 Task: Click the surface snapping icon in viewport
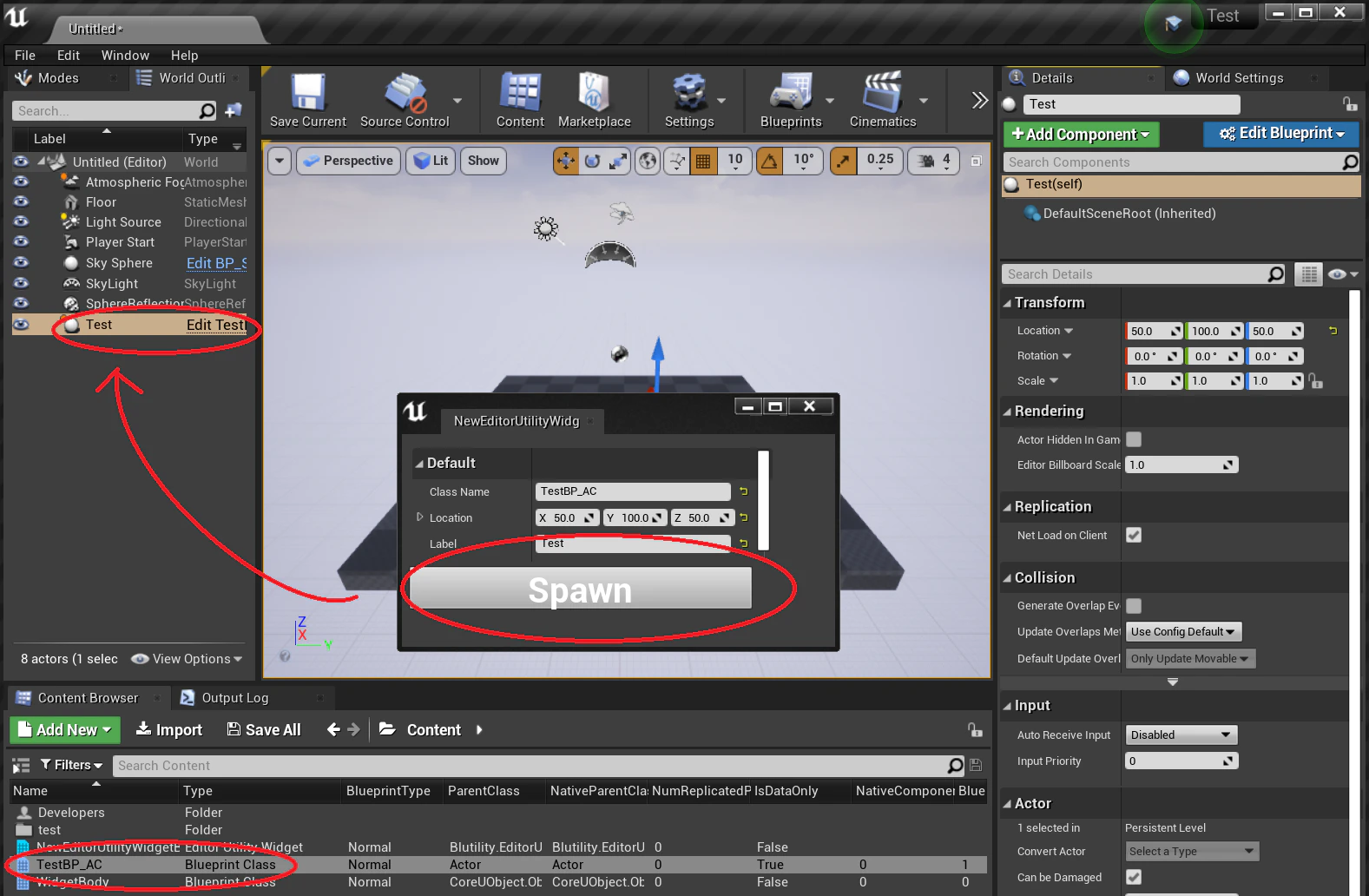click(x=677, y=161)
